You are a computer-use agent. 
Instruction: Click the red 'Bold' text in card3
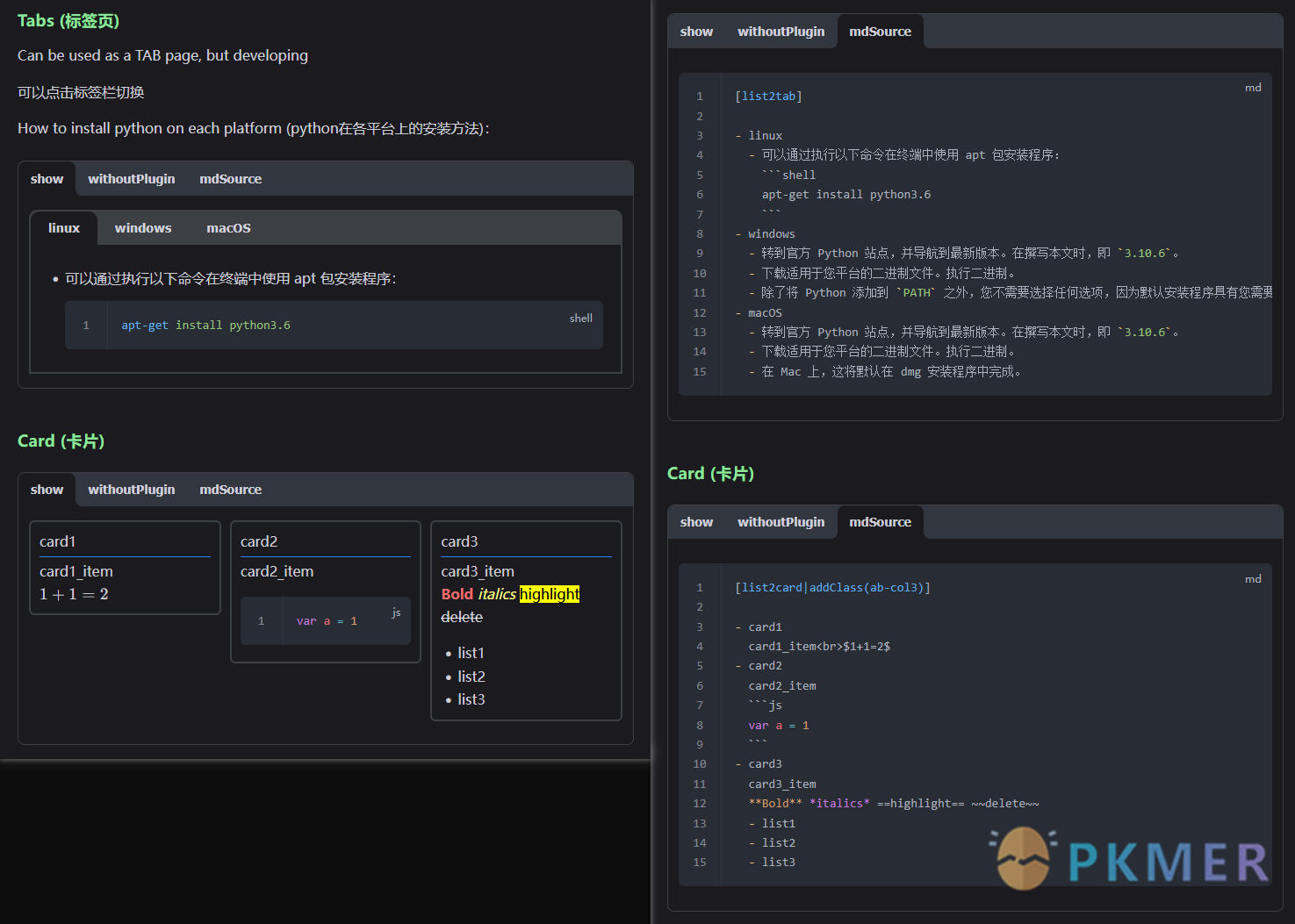pos(457,594)
